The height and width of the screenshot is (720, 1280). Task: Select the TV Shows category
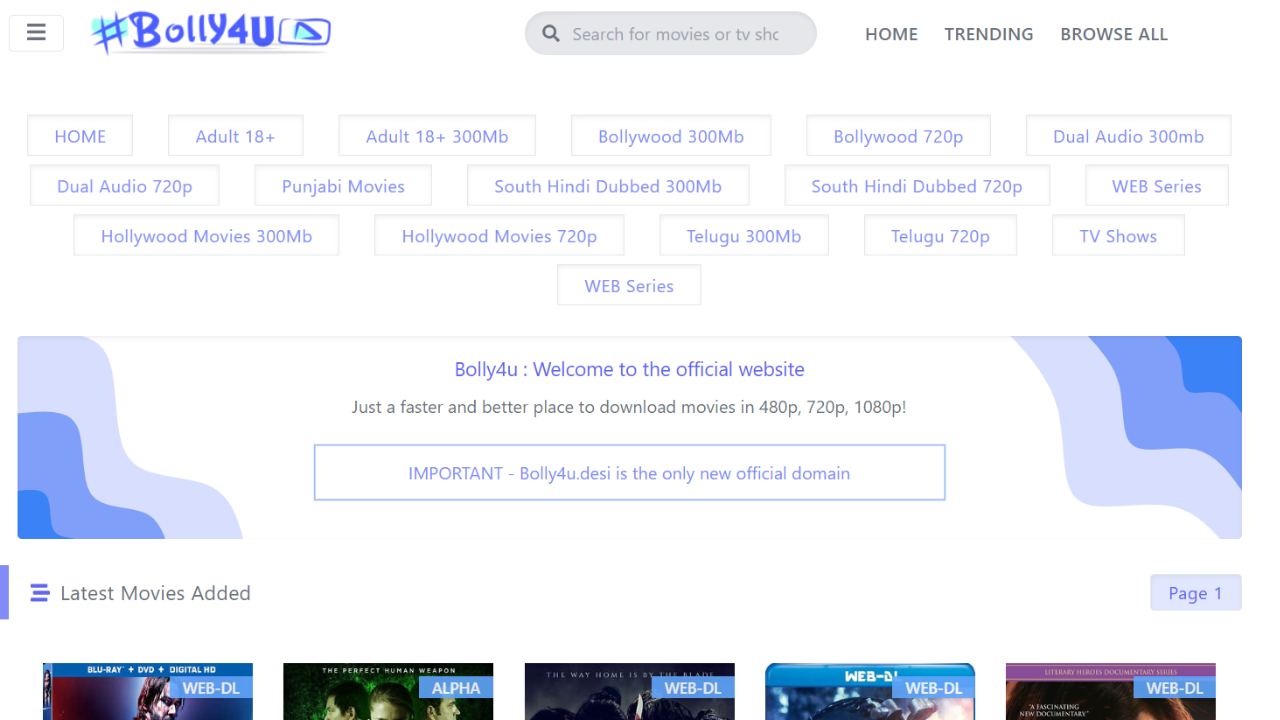(1118, 236)
